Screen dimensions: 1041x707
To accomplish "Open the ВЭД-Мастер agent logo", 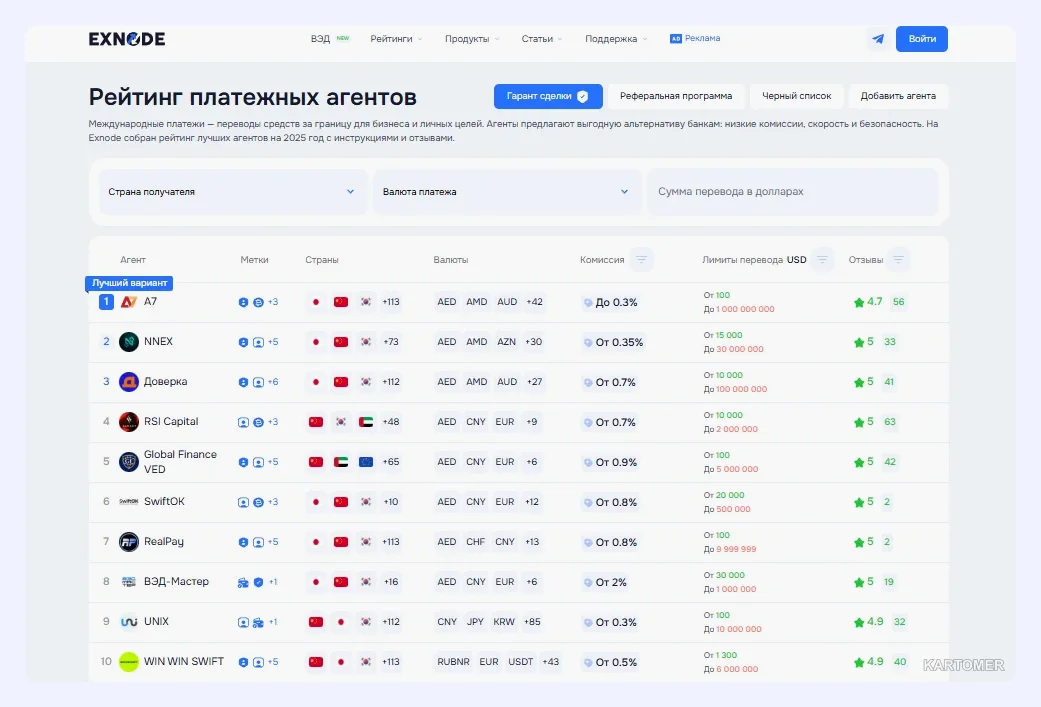I will point(129,582).
